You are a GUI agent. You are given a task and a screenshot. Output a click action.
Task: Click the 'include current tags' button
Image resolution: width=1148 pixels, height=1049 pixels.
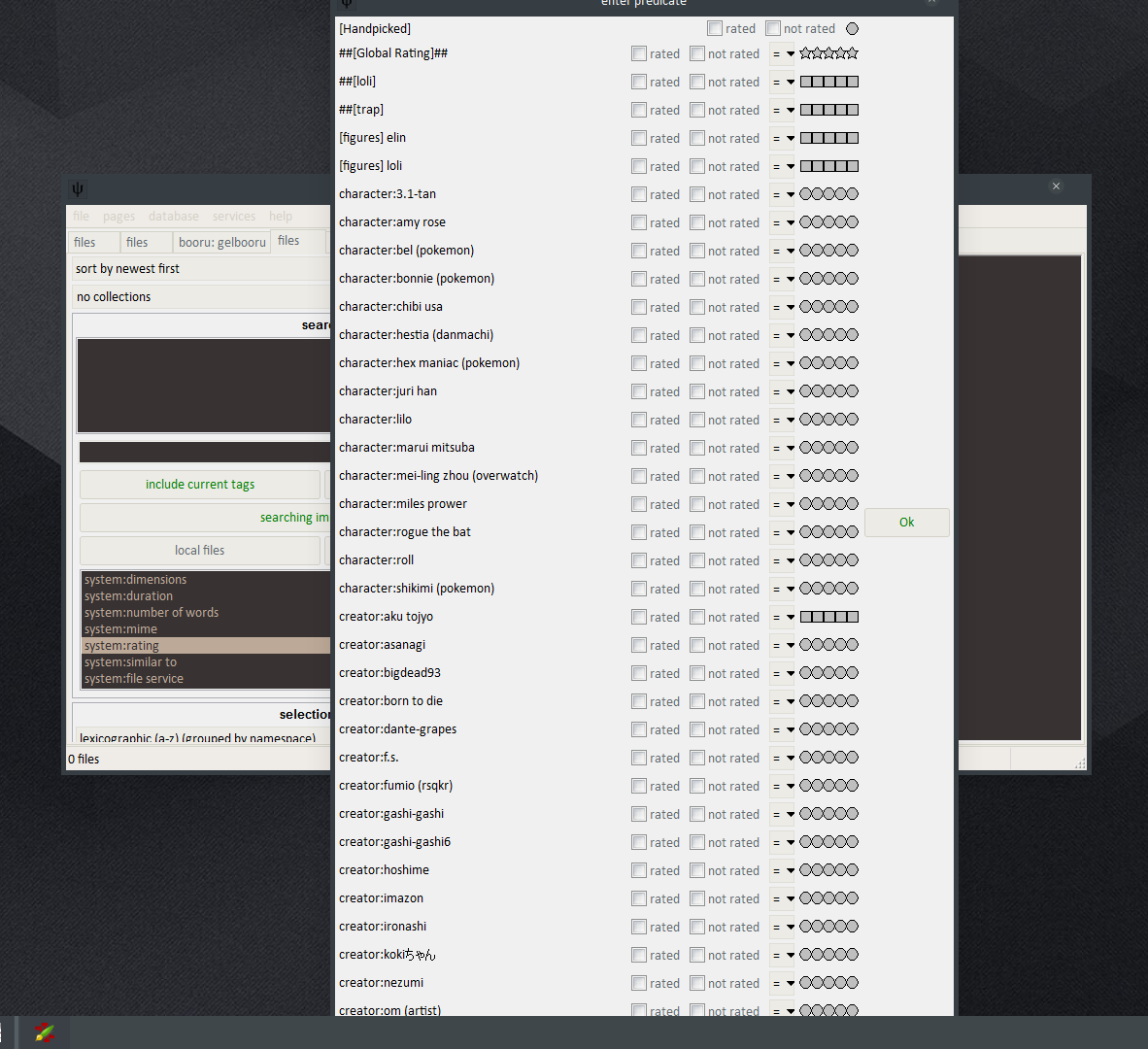[x=200, y=484]
